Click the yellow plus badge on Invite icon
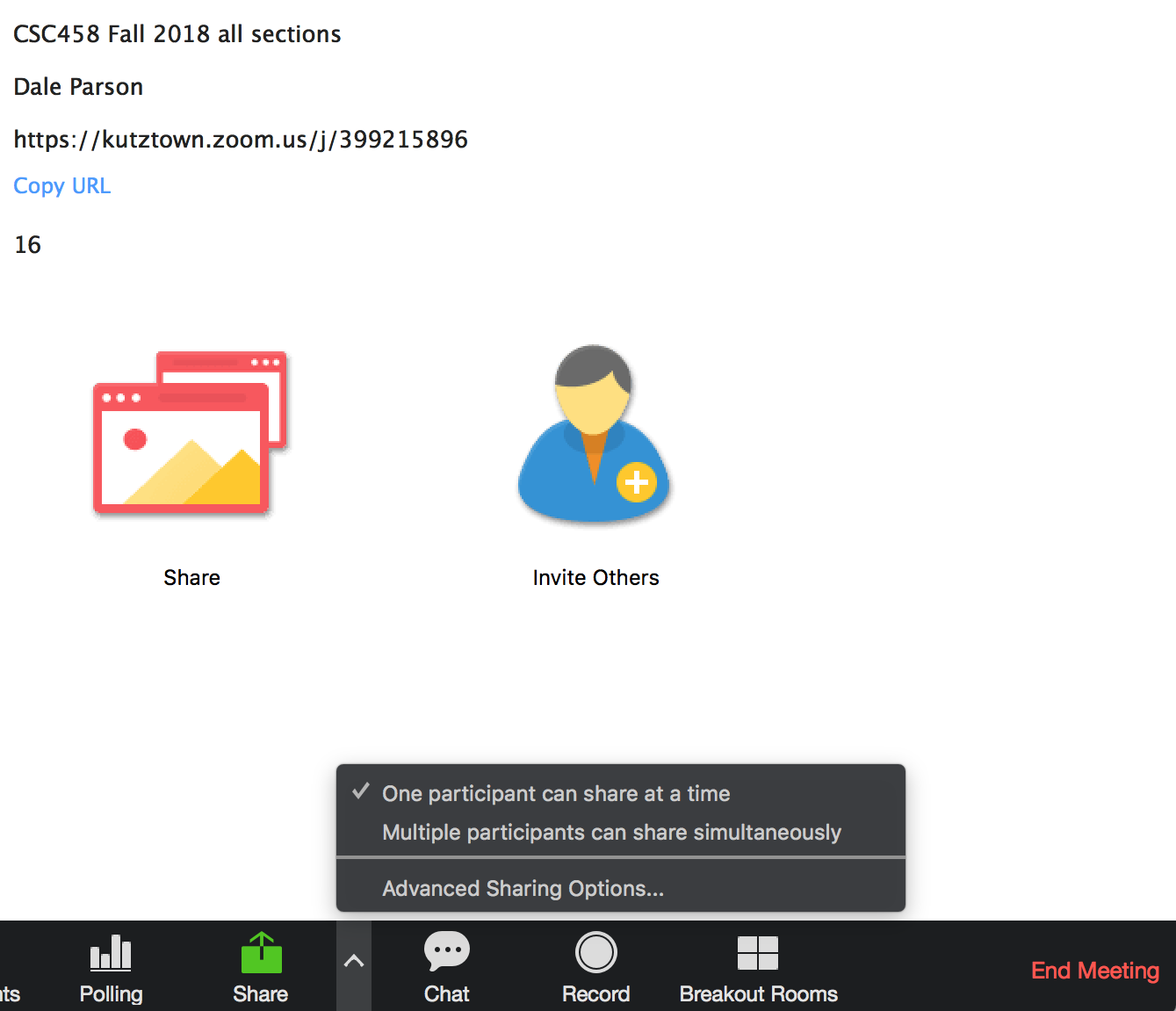Image resolution: width=1176 pixels, height=1011 pixels. (x=637, y=482)
